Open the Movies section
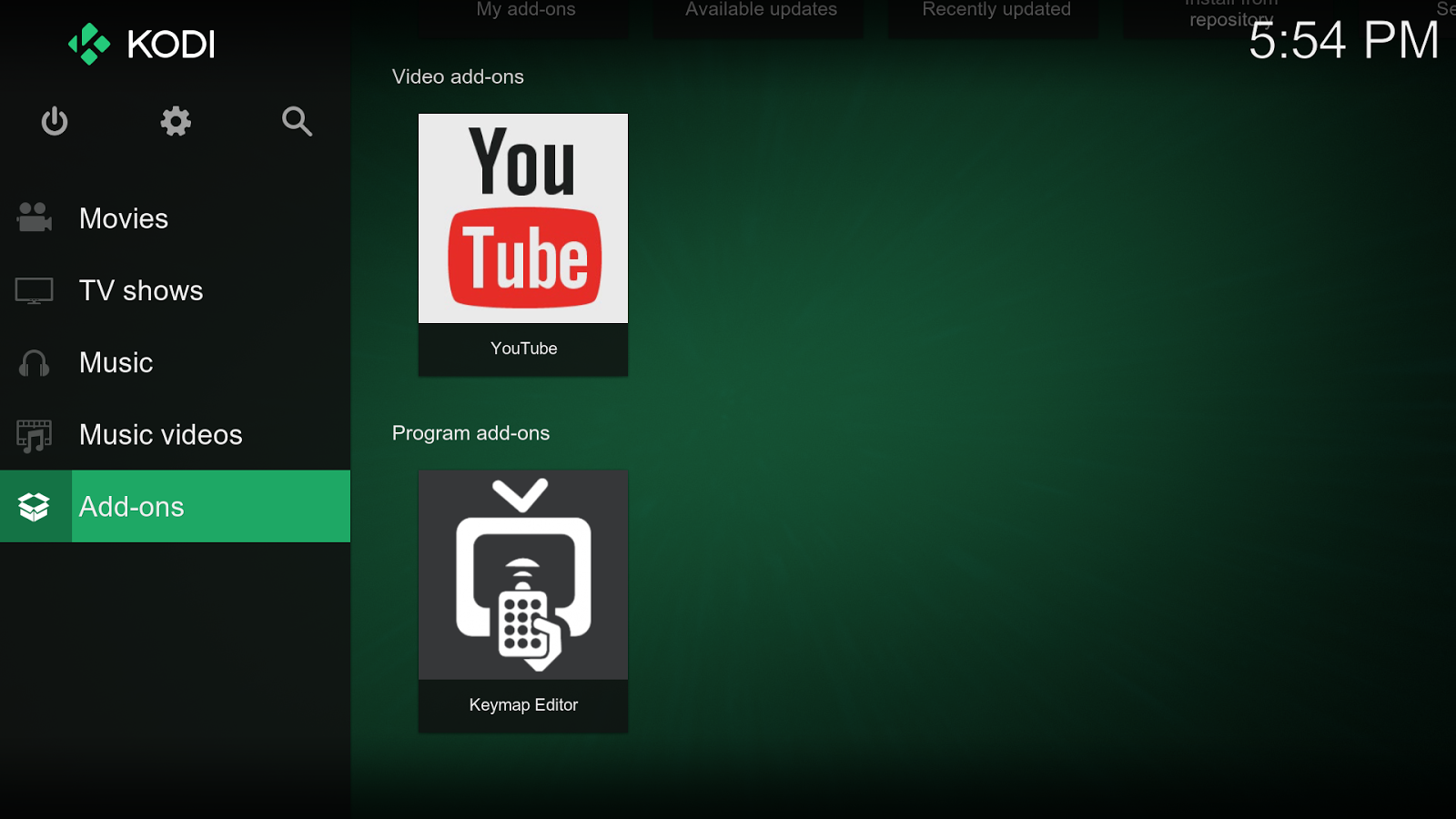 [175, 218]
